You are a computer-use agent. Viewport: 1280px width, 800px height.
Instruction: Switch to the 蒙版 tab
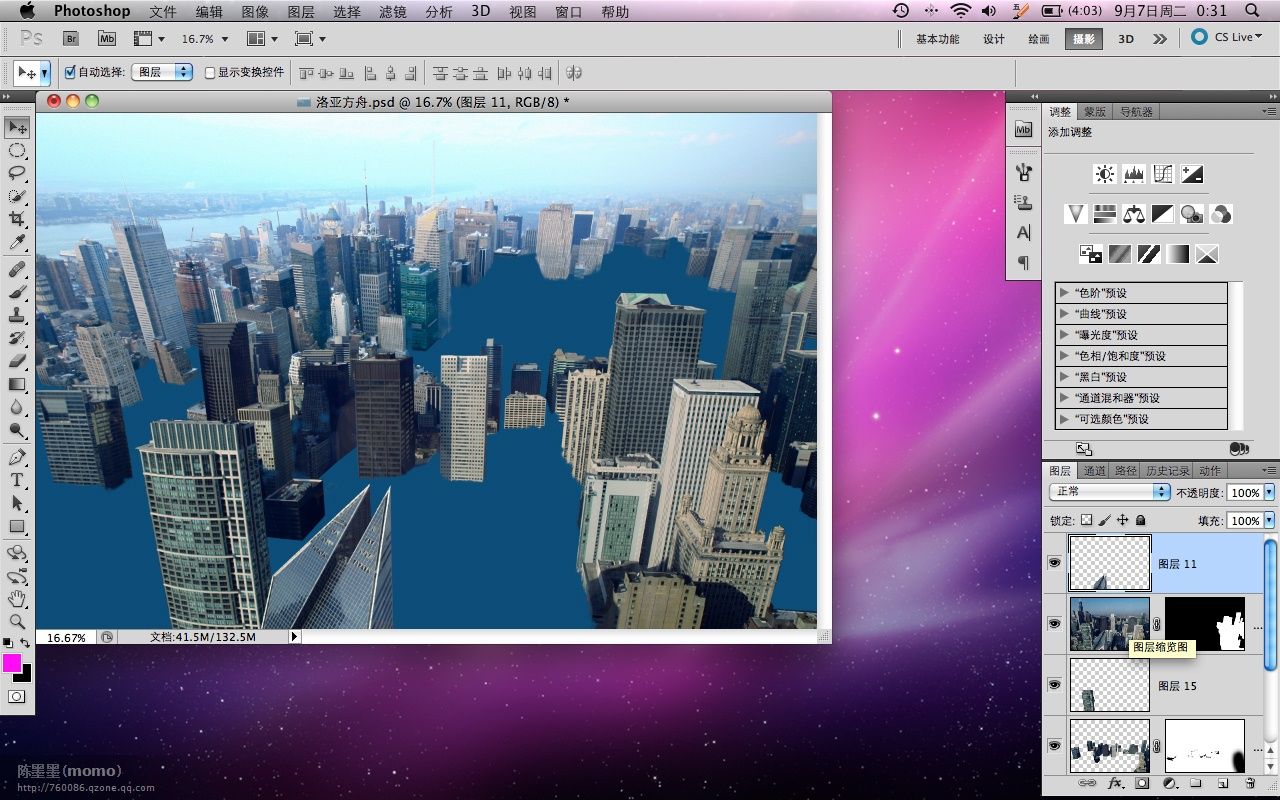[1095, 112]
